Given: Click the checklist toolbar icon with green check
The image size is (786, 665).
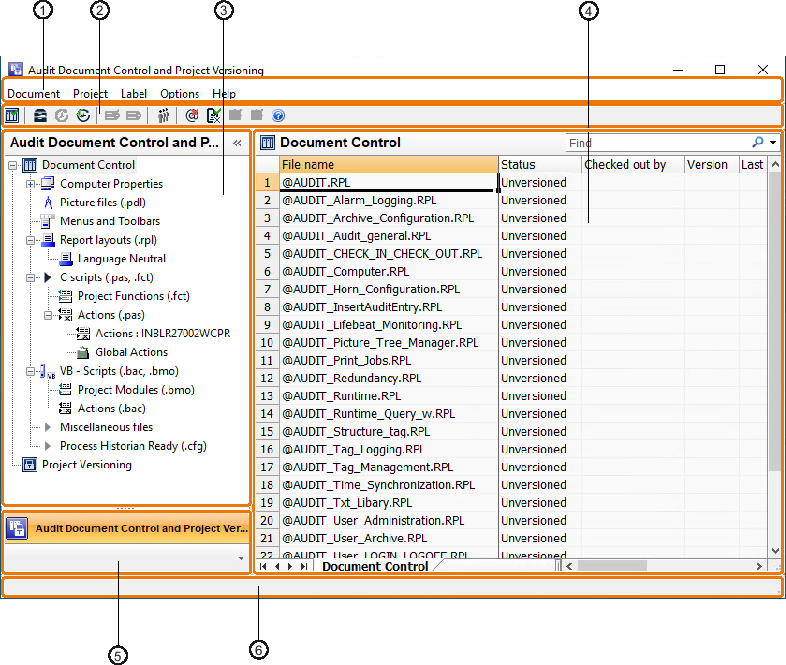Looking at the screenshot, I should (x=213, y=116).
